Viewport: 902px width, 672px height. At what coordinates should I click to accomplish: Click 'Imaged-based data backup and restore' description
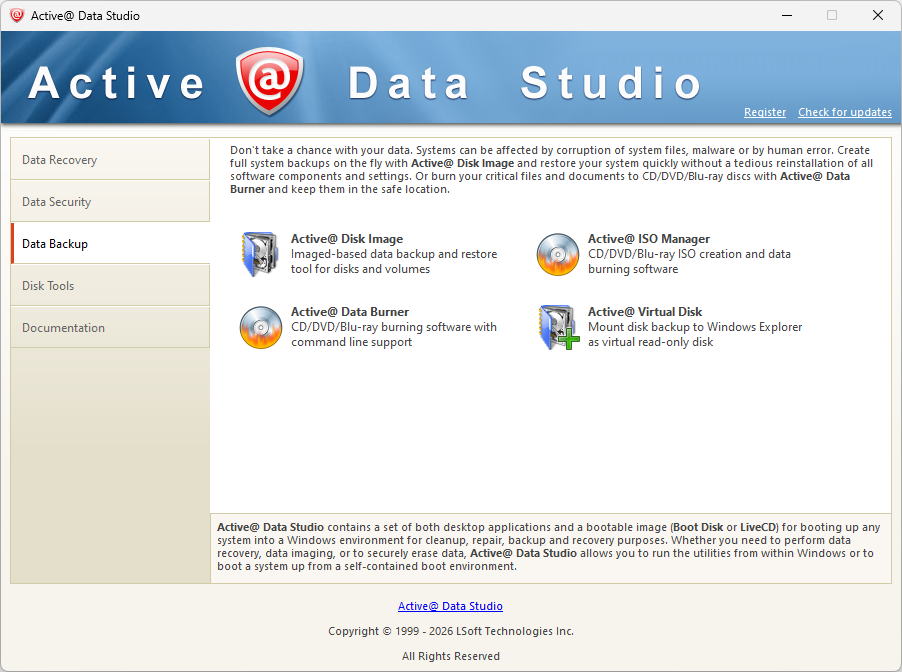pyautogui.click(x=394, y=254)
